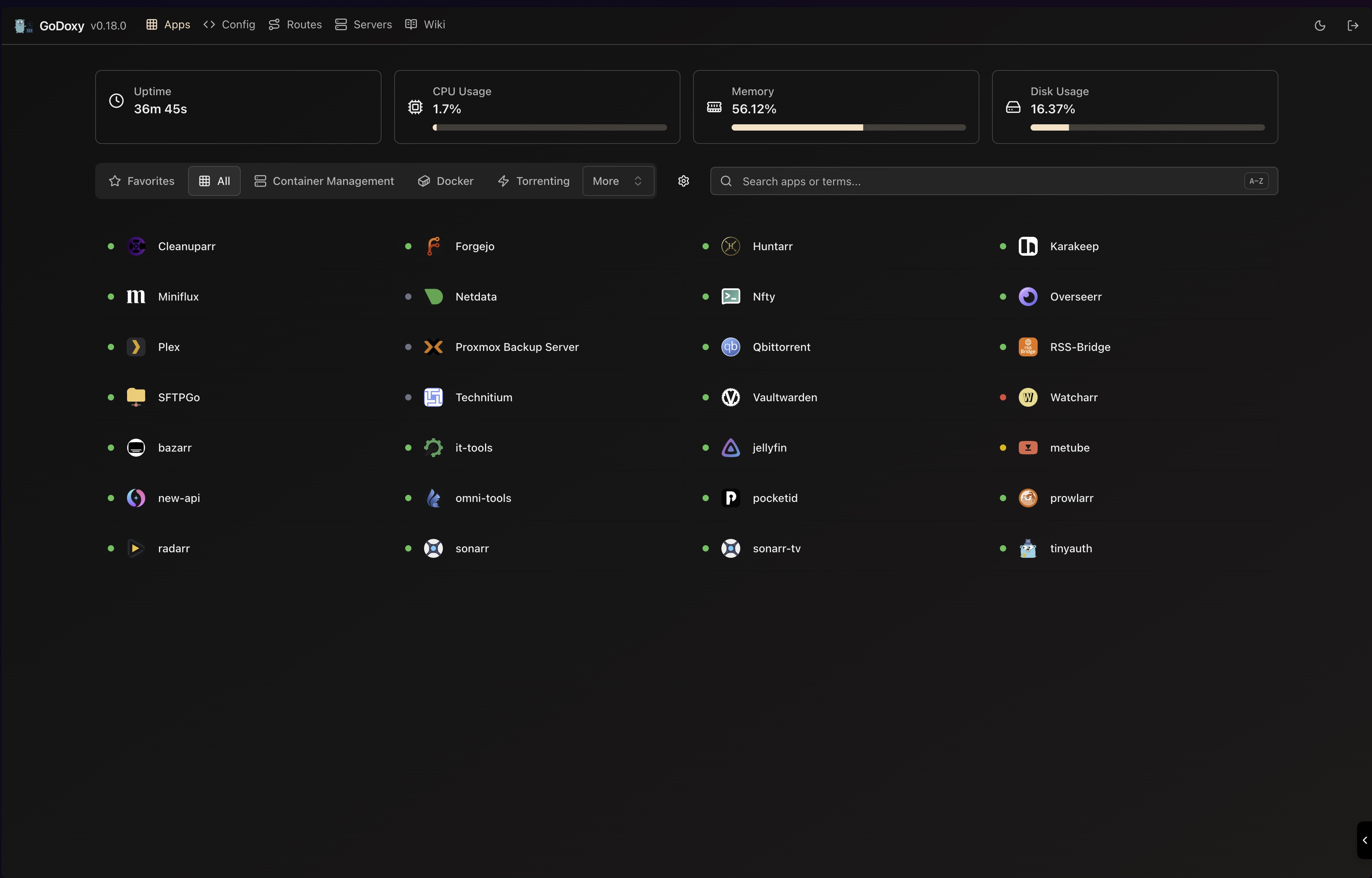The height and width of the screenshot is (878, 1372).
Task: Launch Jellyfin via its icon
Action: click(730, 448)
